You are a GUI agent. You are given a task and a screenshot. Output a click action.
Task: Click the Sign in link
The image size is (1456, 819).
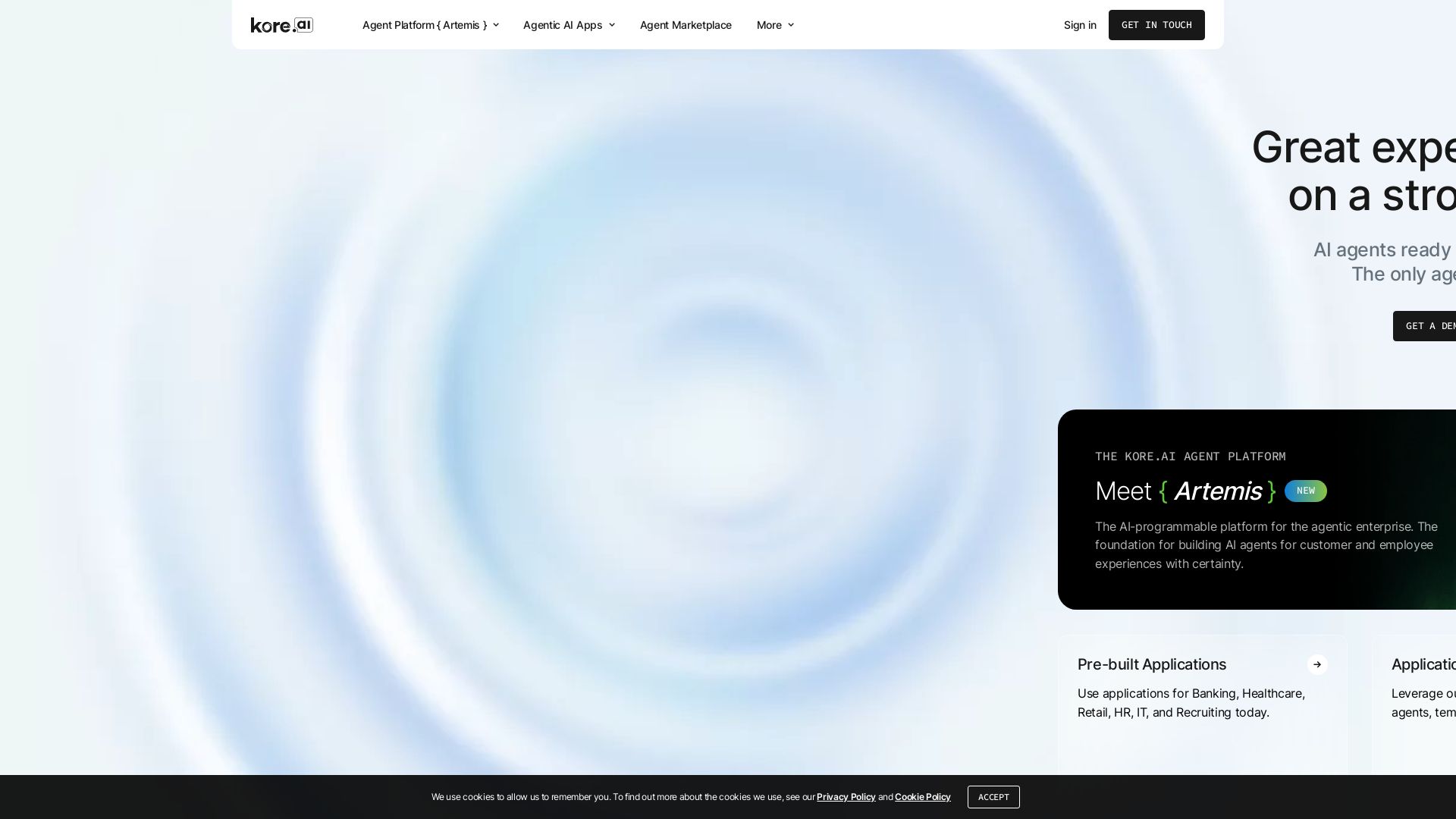pyautogui.click(x=1080, y=25)
